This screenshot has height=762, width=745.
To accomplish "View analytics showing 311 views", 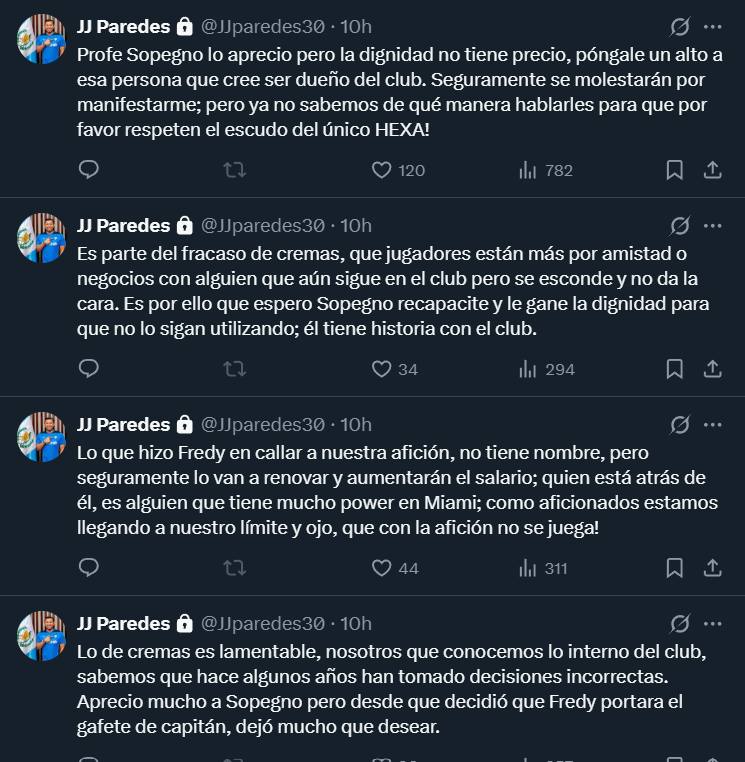I will [543, 568].
